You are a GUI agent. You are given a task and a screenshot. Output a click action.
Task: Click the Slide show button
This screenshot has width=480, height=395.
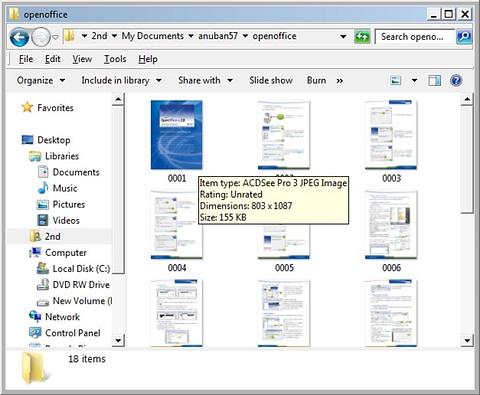click(271, 80)
